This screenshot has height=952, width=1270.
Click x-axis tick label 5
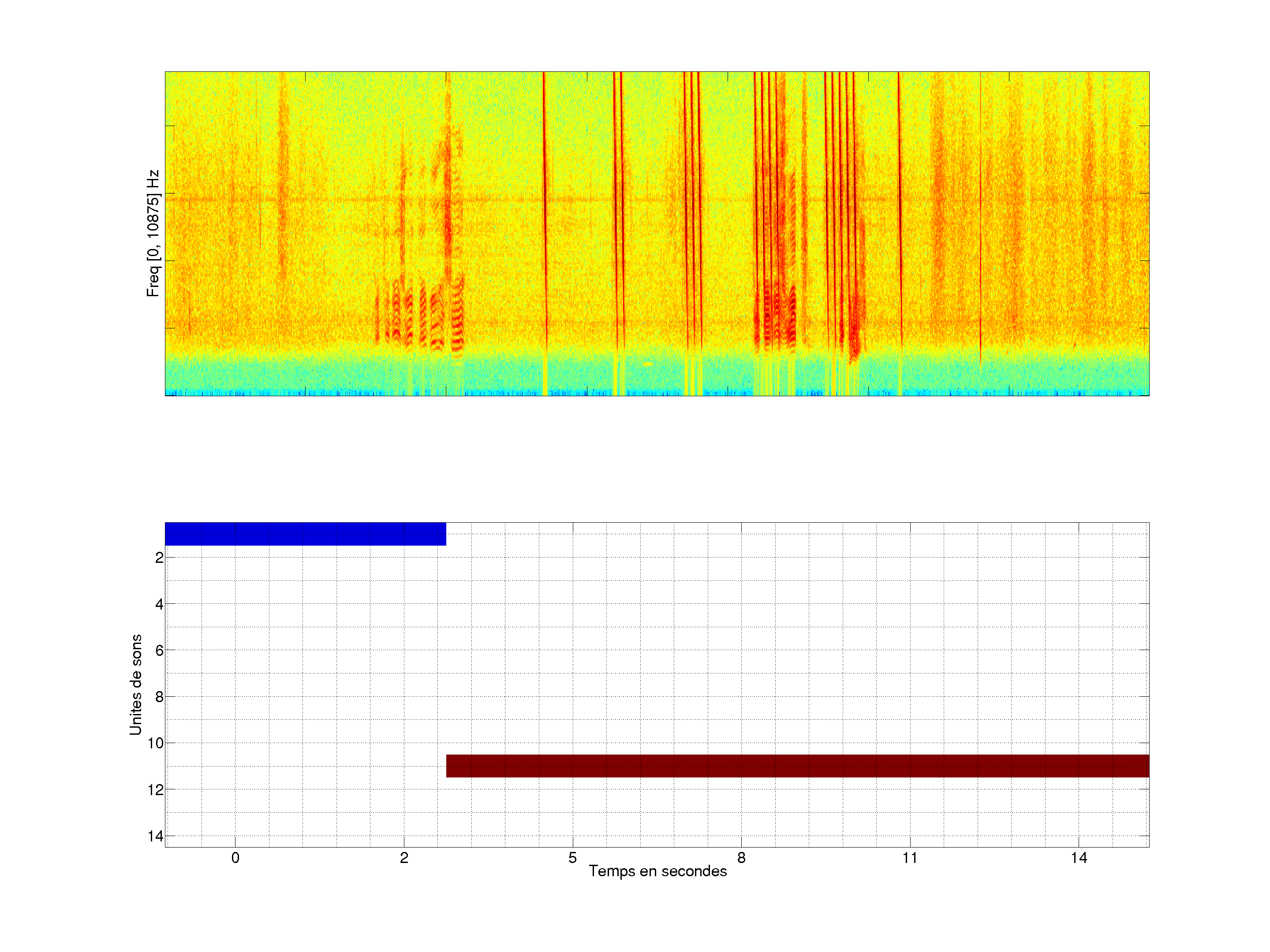click(572, 858)
